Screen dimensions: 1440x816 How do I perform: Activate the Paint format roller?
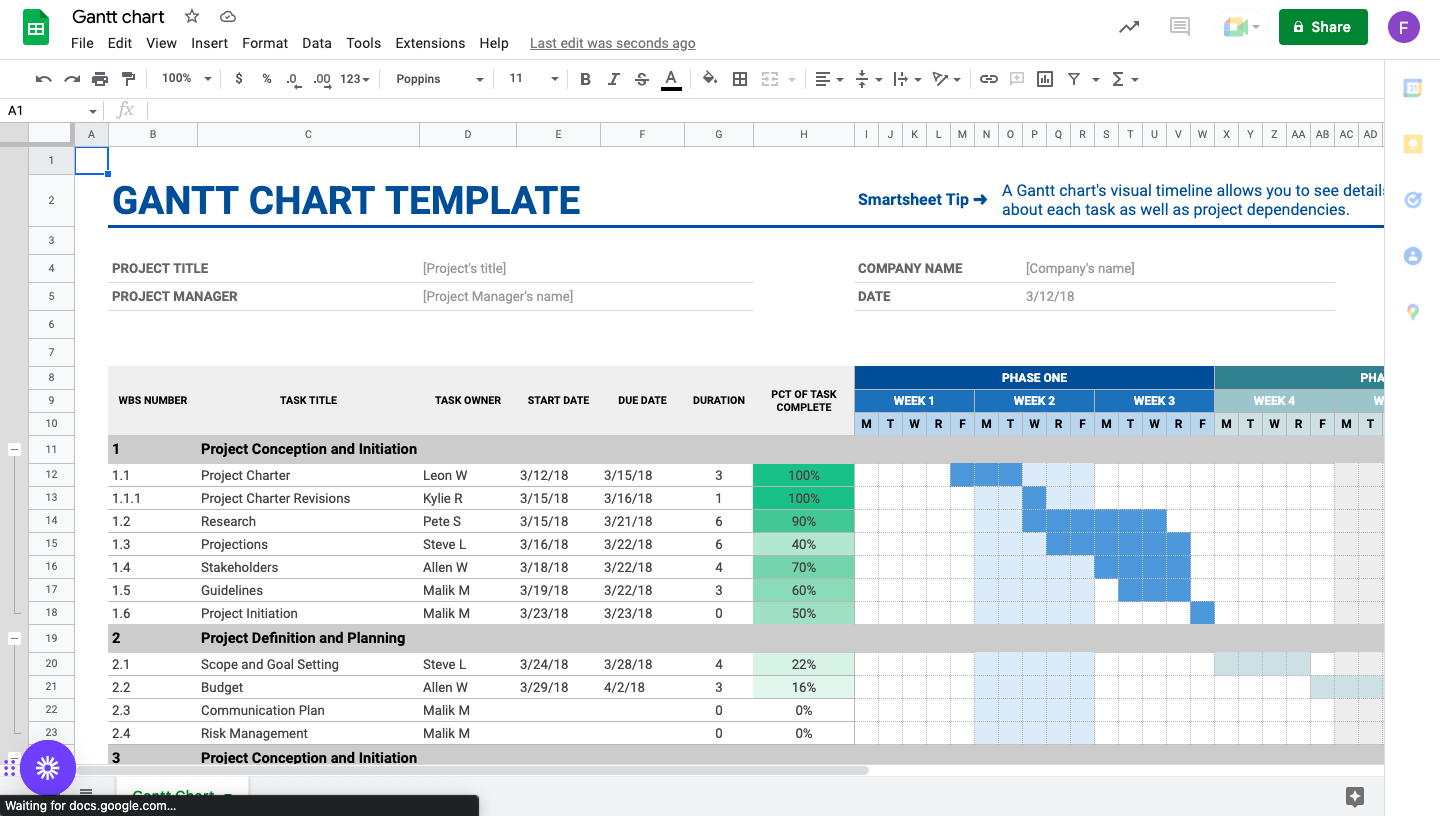tap(128, 79)
